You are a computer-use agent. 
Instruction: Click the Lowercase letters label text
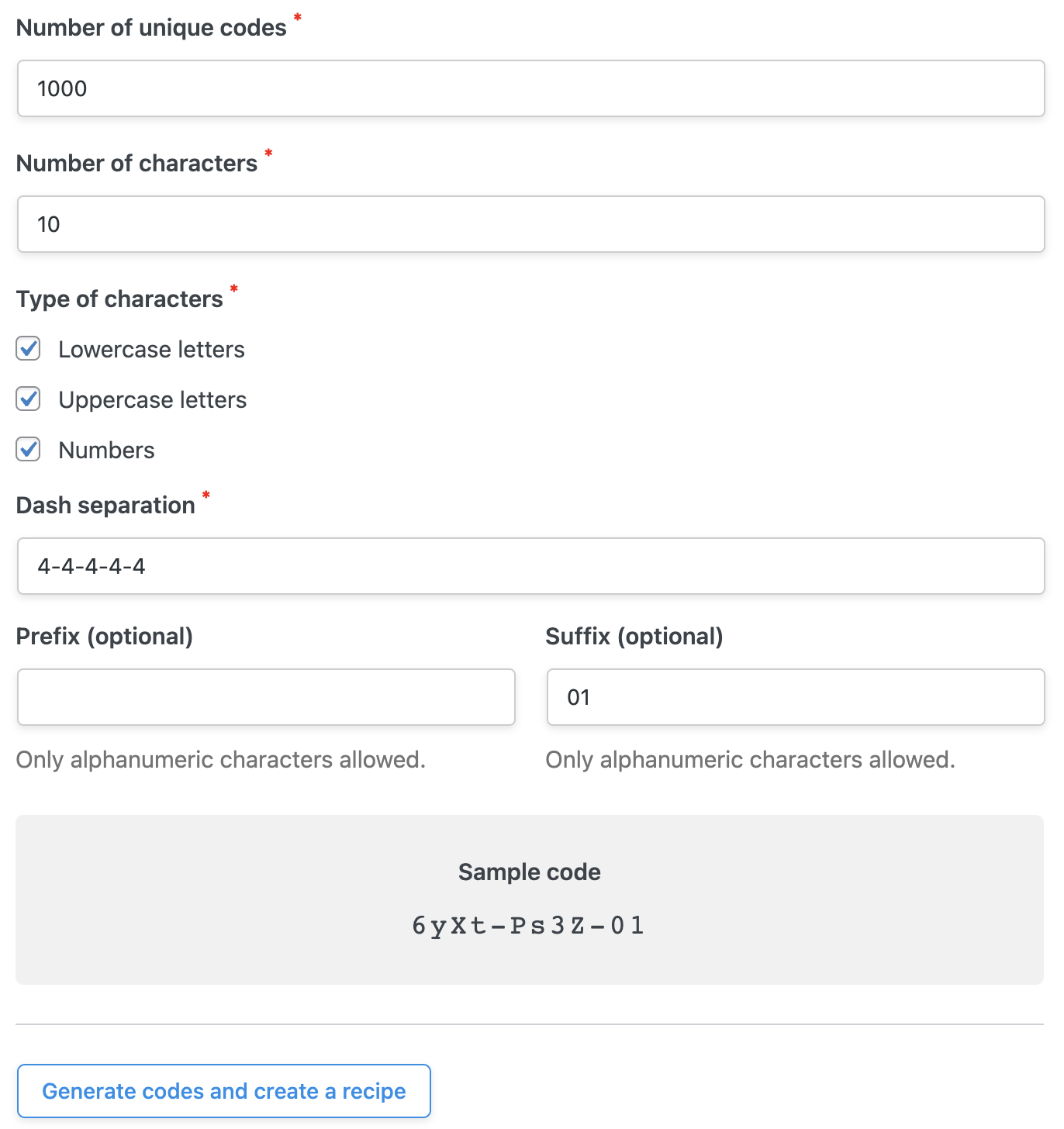point(151,349)
